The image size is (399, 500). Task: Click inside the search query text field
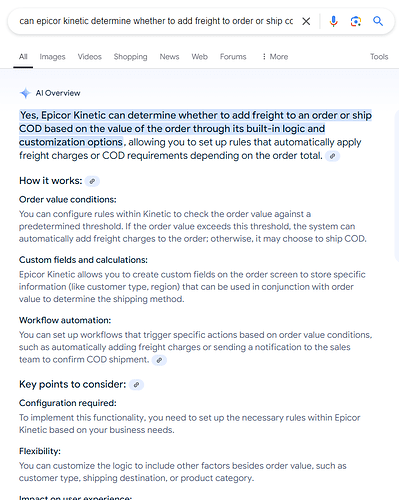[156, 21]
